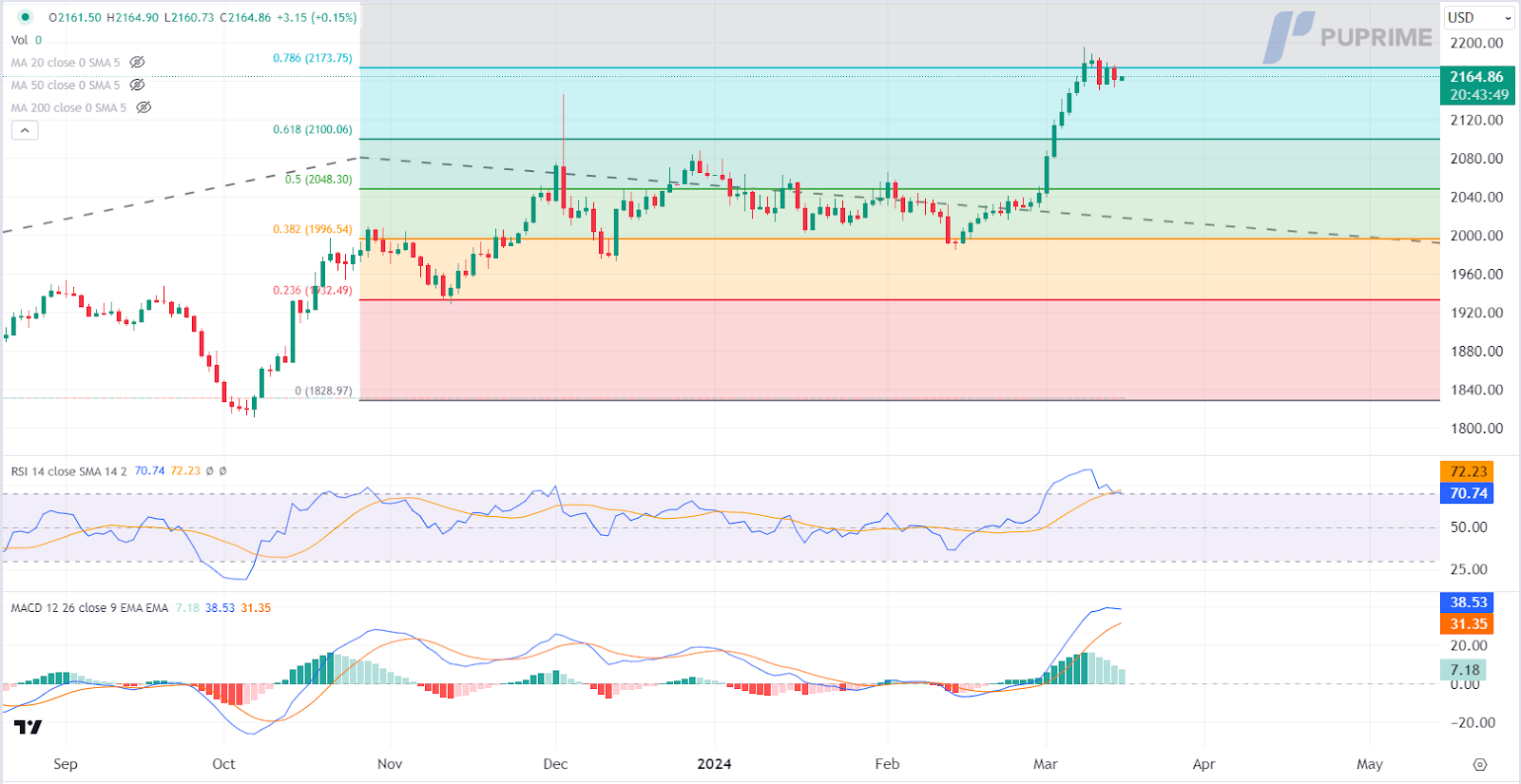This screenshot has width=1521, height=784.
Task: Select the MA 50 close indicator label
Action: (x=66, y=86)
